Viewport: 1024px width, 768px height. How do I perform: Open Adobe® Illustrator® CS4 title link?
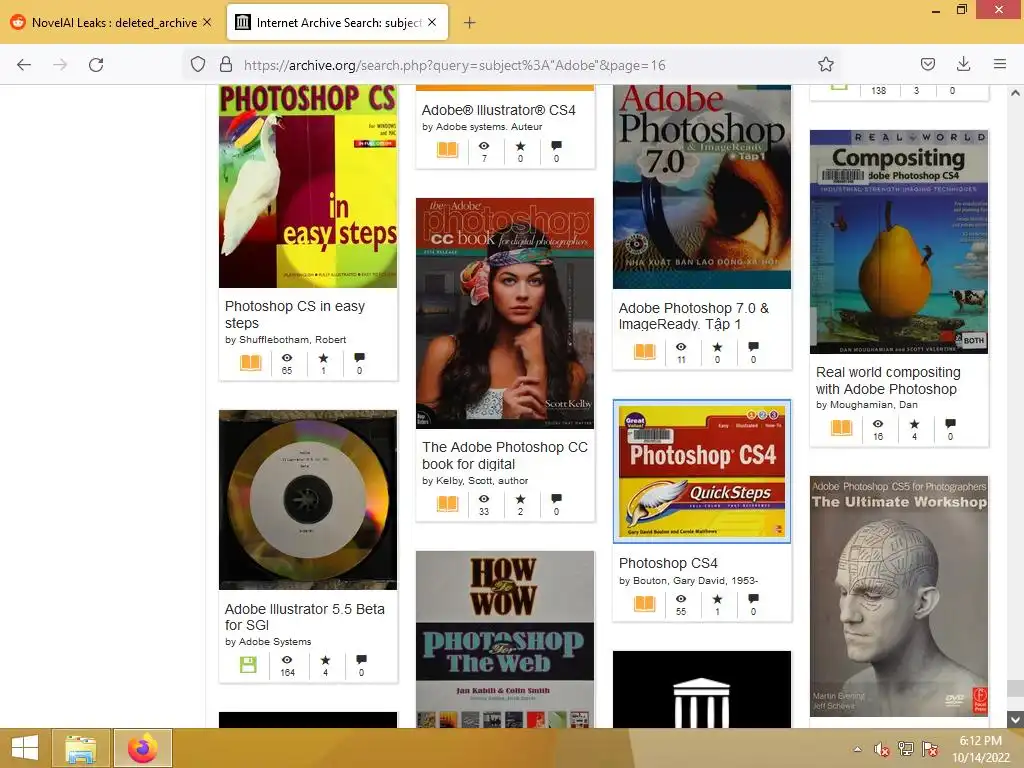point(498,110)
